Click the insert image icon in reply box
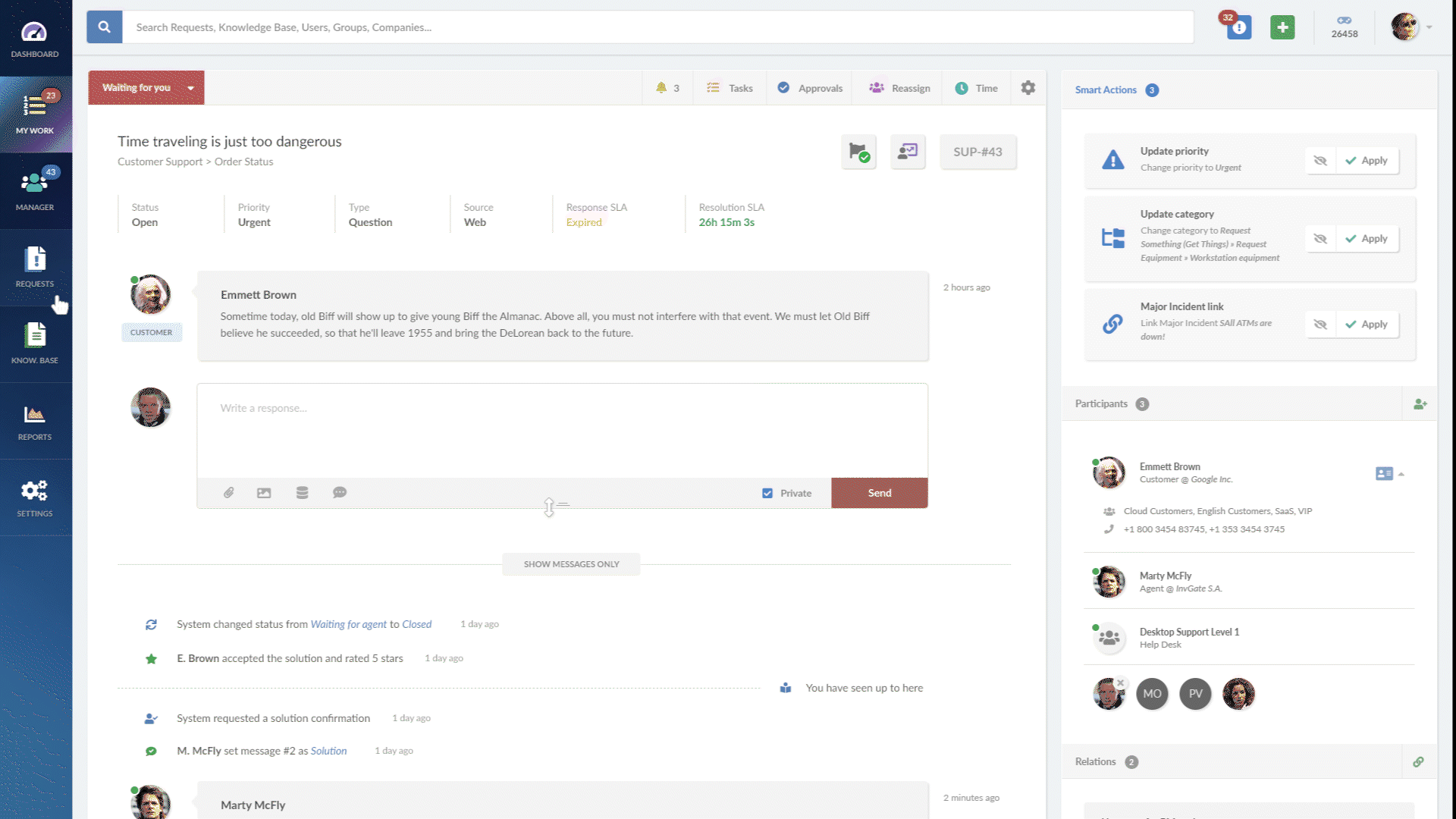The image size is (1456, 819). tap(264, 492)
